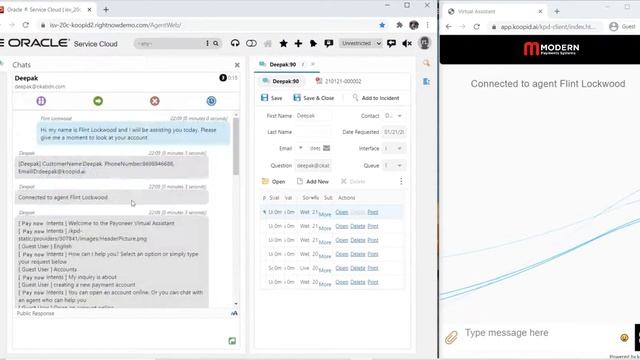Click the Actions column header
Image resolution: width=640 pixels, height=360 pixels.
(x=347, y=198)
